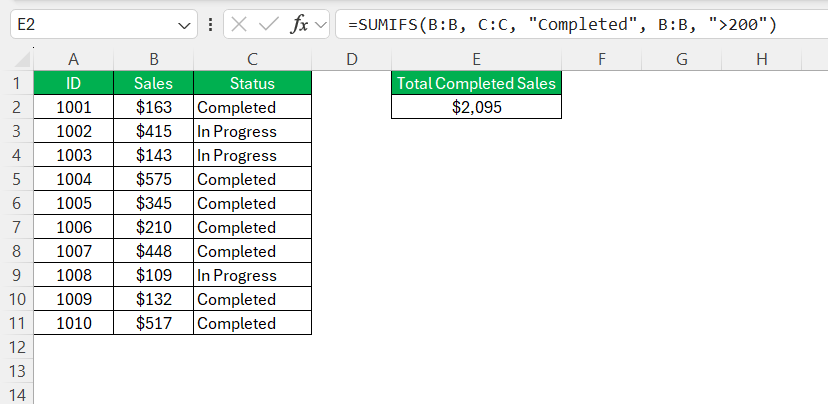Select the $210 sales cell
The height and width of the screenshot is (404, 828).
(x=154, y=227)
